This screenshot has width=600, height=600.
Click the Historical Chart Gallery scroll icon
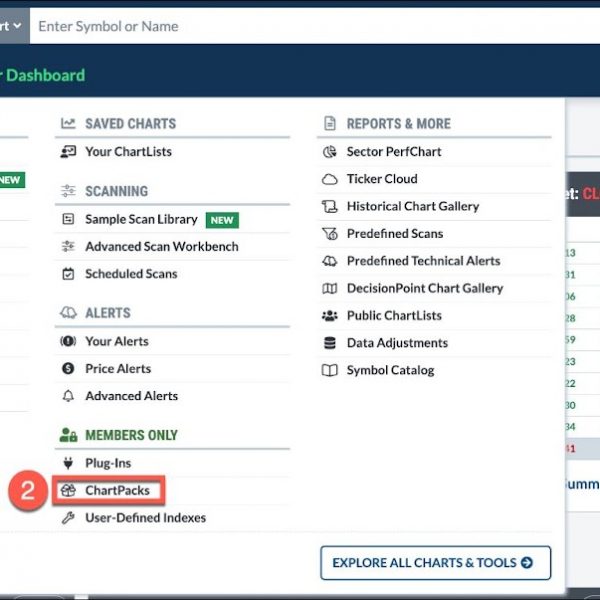329,206
